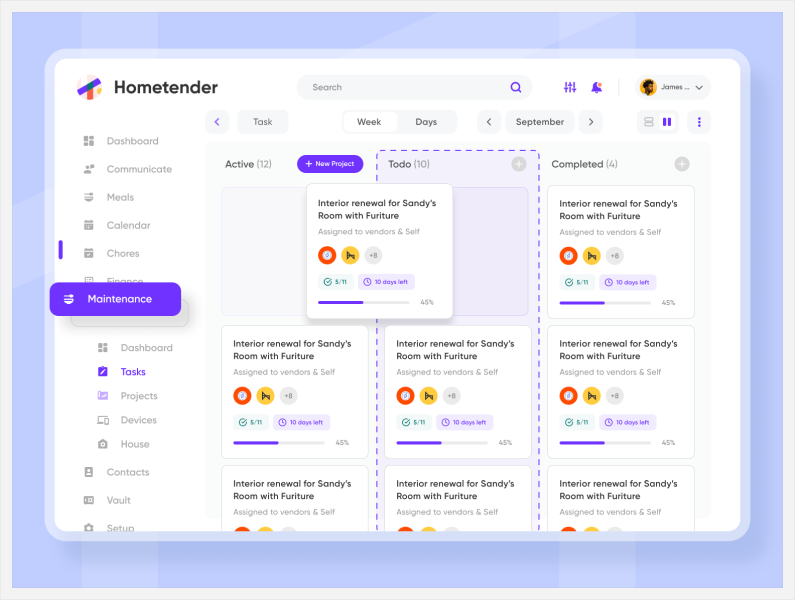The height and width of the screenshot is (600, 795).
Task: Click the Devices icon in sub-menu
Action: pyautogui.click(x=103, y=420)
